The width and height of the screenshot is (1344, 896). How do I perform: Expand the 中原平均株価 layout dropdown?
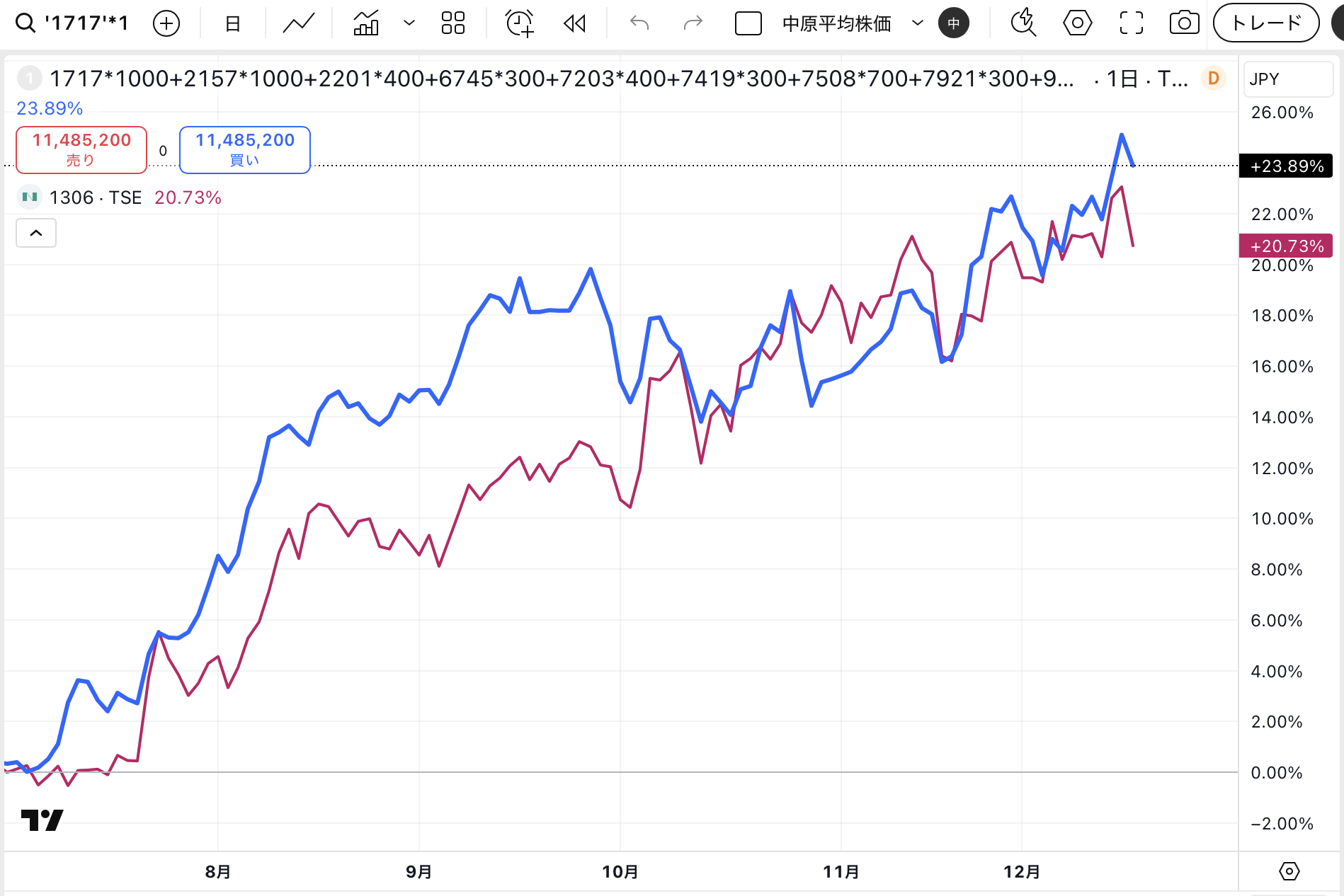tap(918, 23)
